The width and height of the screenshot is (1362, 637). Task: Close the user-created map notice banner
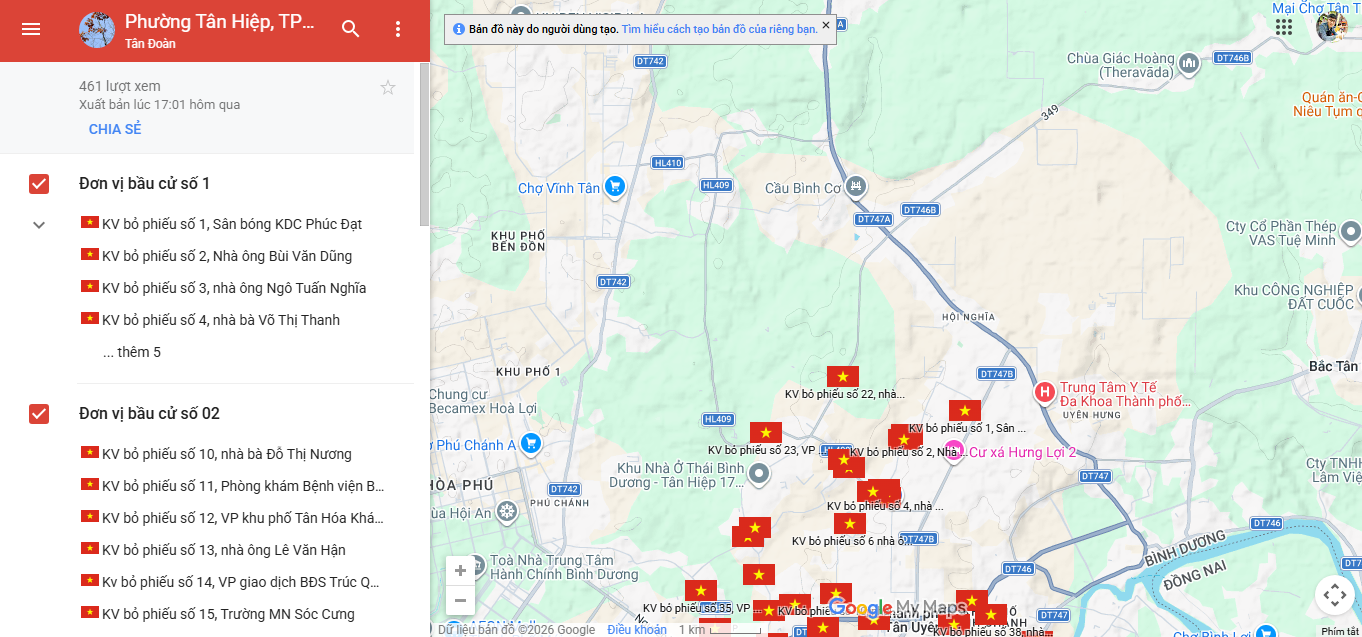(826, 25)
